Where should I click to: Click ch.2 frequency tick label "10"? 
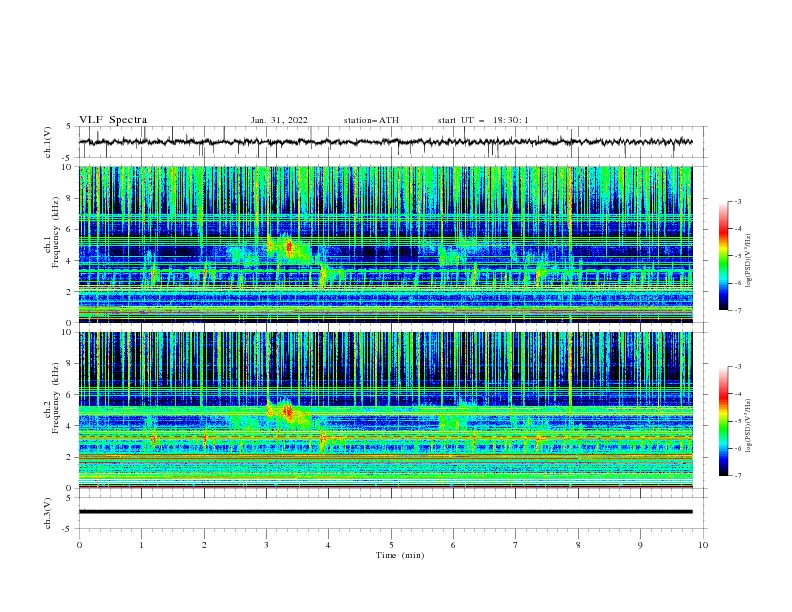(67, 332)
